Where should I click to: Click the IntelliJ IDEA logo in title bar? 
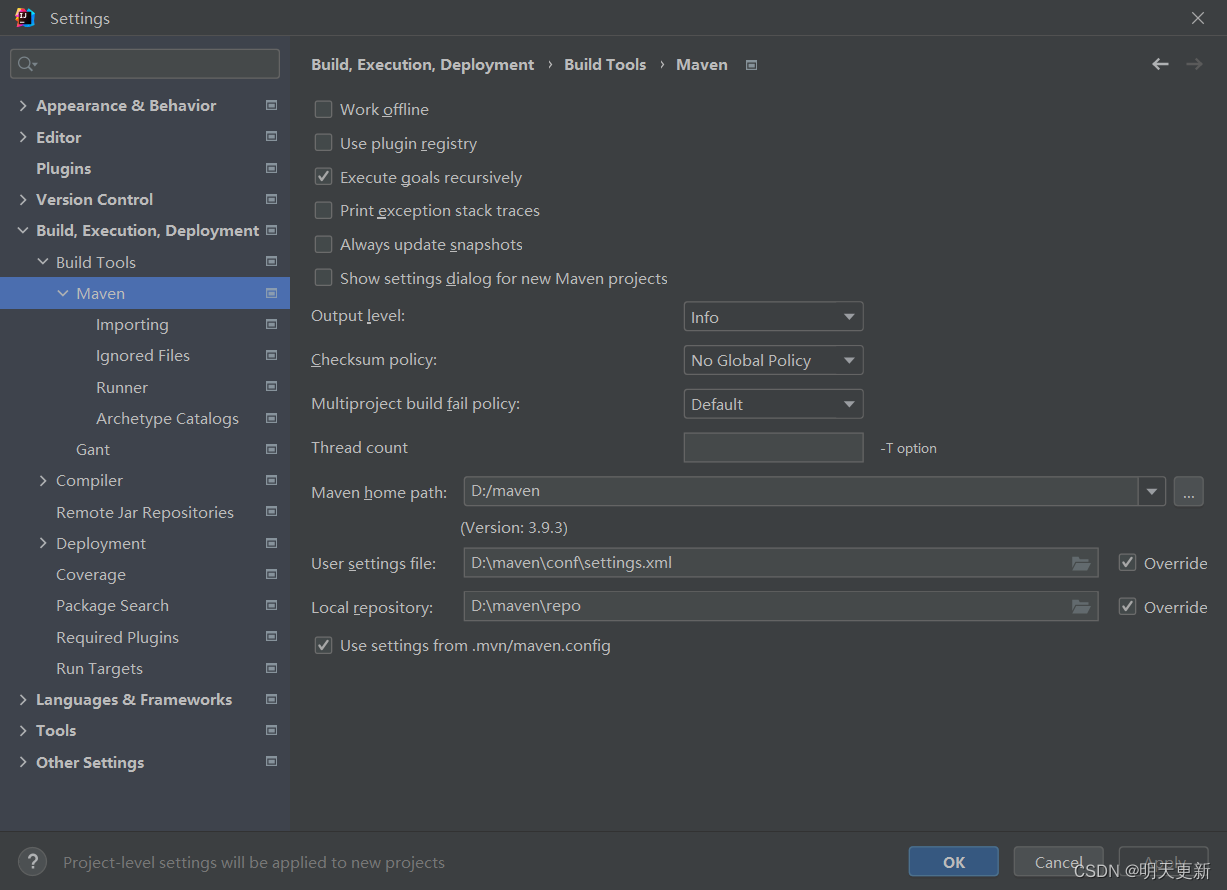click(25, 18)
